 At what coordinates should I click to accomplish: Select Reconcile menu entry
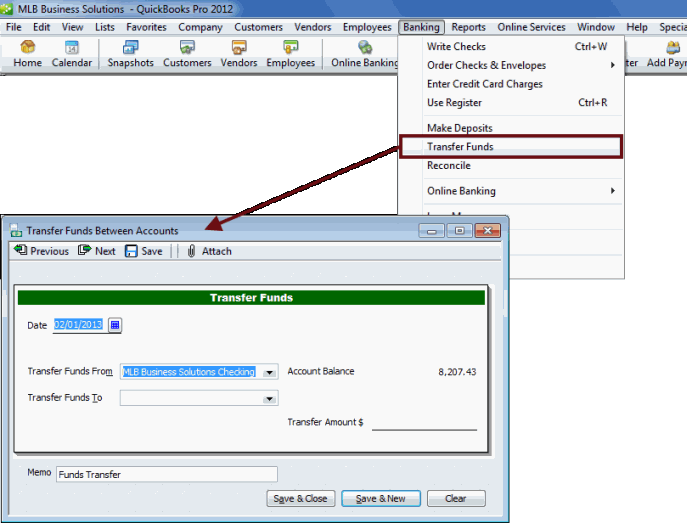[511, 166]
